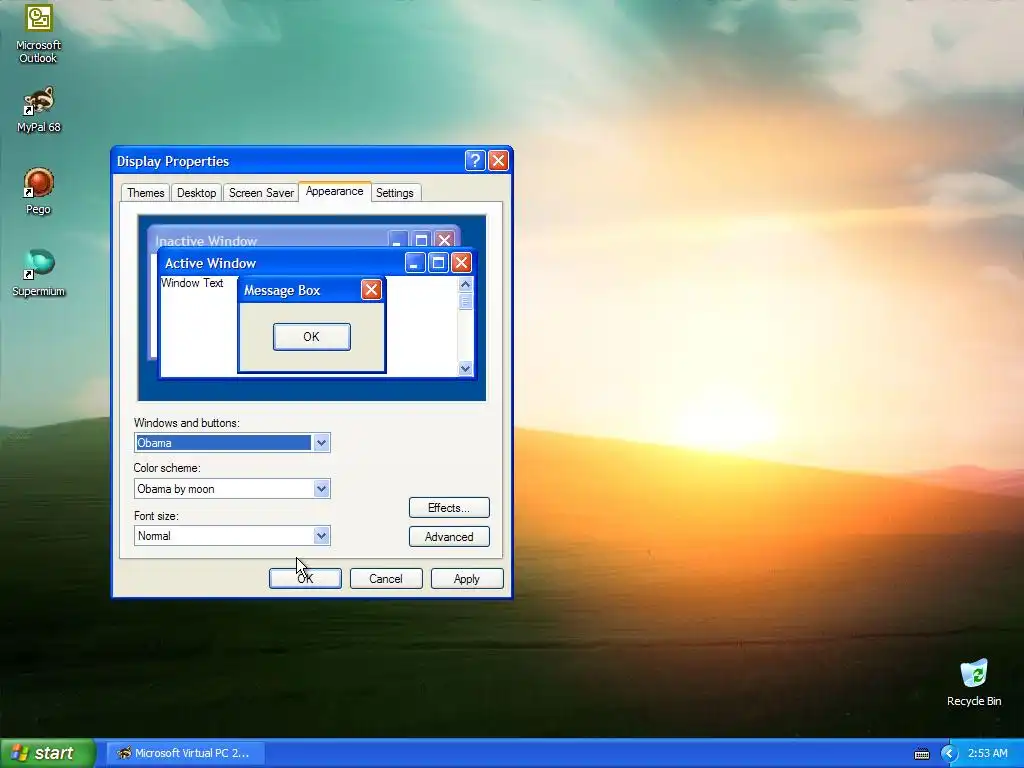The width and height of the screenshot is (1024, 768).
Task: Click the preview scrollbar thumb
Action: (466, 301)
